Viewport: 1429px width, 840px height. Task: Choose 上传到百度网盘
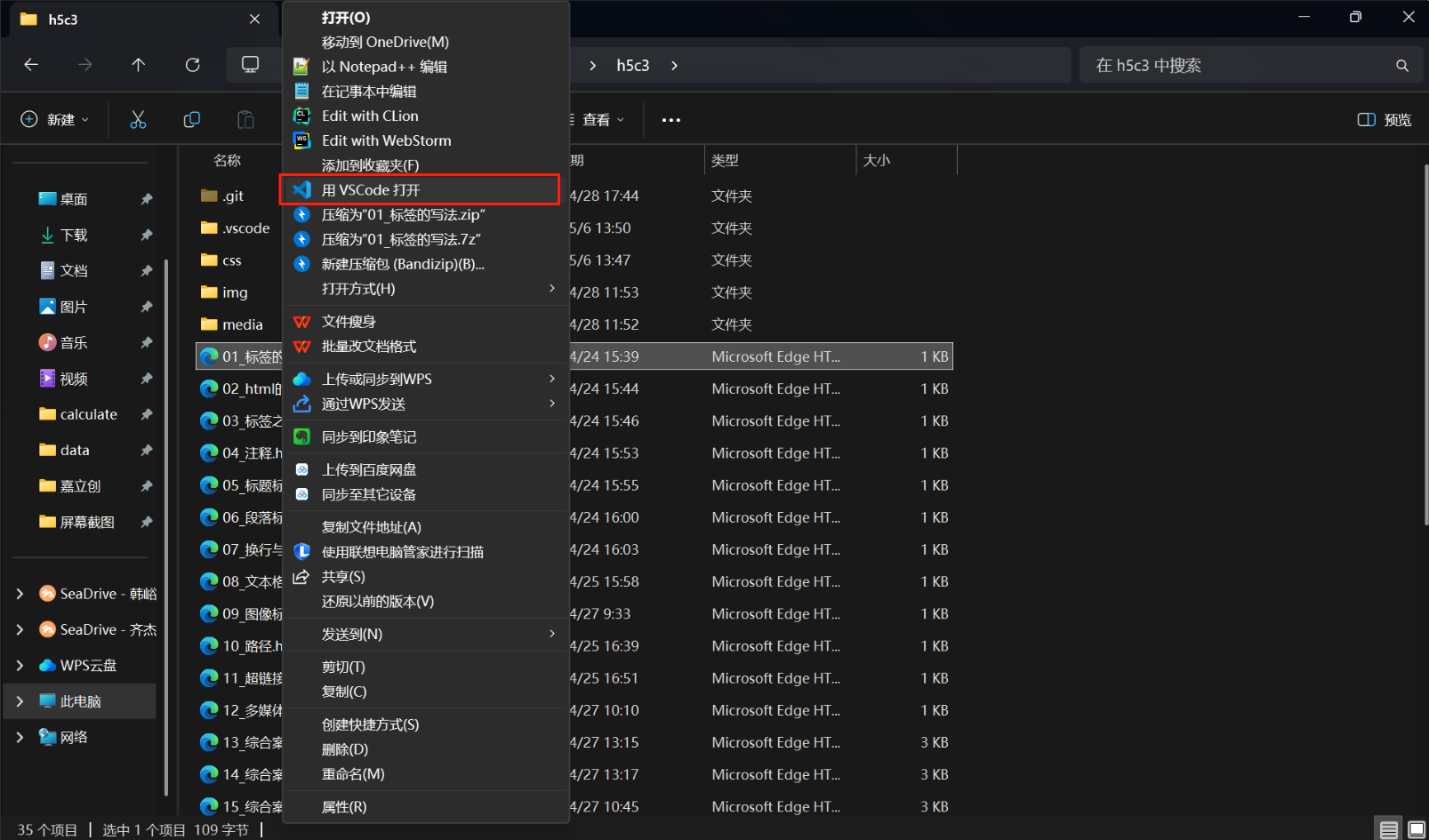pyautogui.click(x=425, y=469)
